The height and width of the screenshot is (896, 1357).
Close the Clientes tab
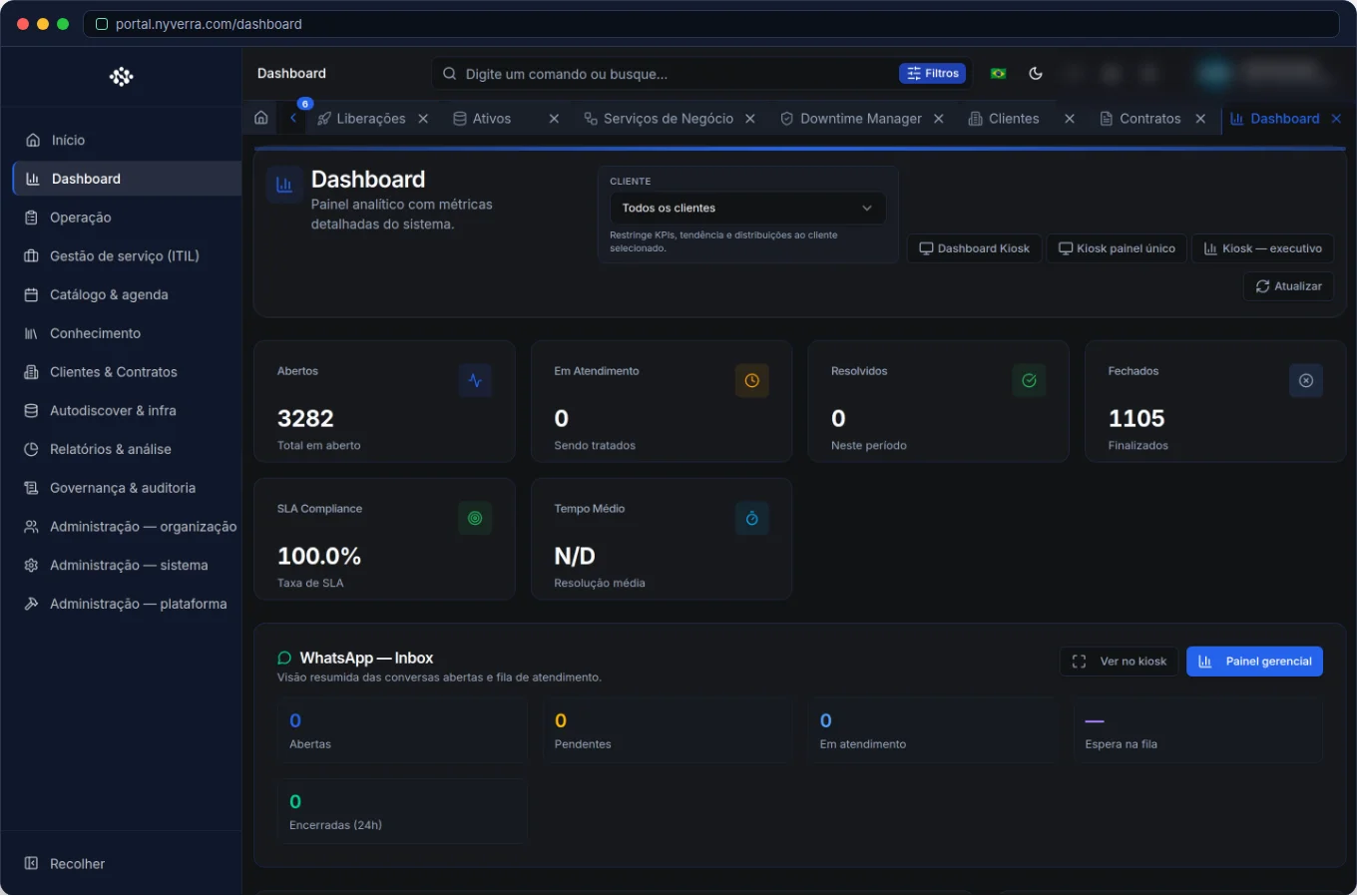coord(1070,119)
